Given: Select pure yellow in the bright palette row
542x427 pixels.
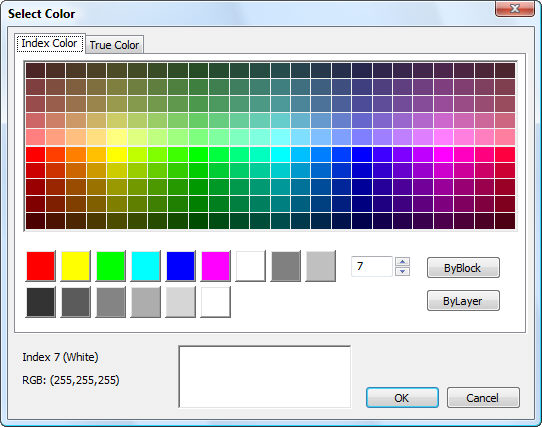Looking at the screenshot, I should [x=117, y=155].
